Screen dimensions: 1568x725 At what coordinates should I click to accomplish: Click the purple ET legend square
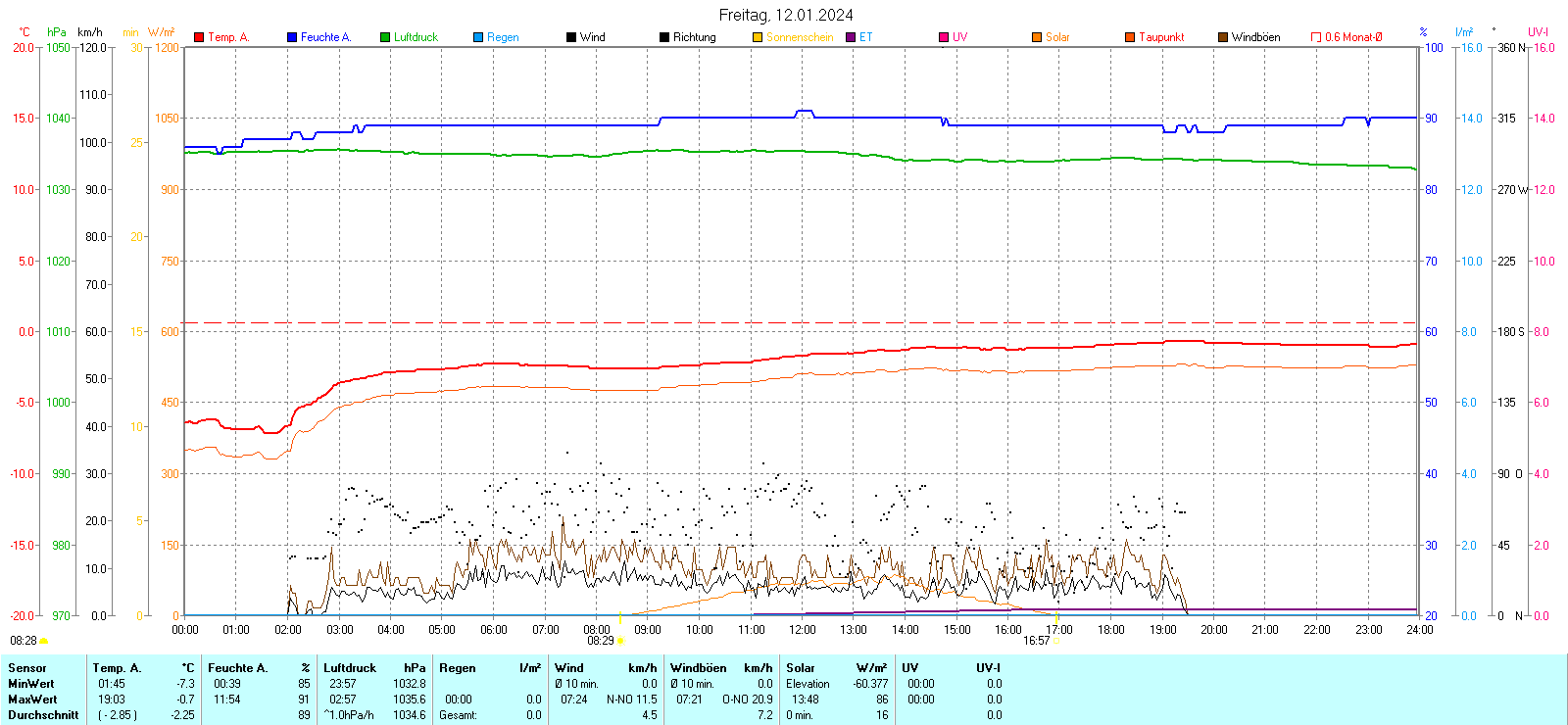point(851,37)
